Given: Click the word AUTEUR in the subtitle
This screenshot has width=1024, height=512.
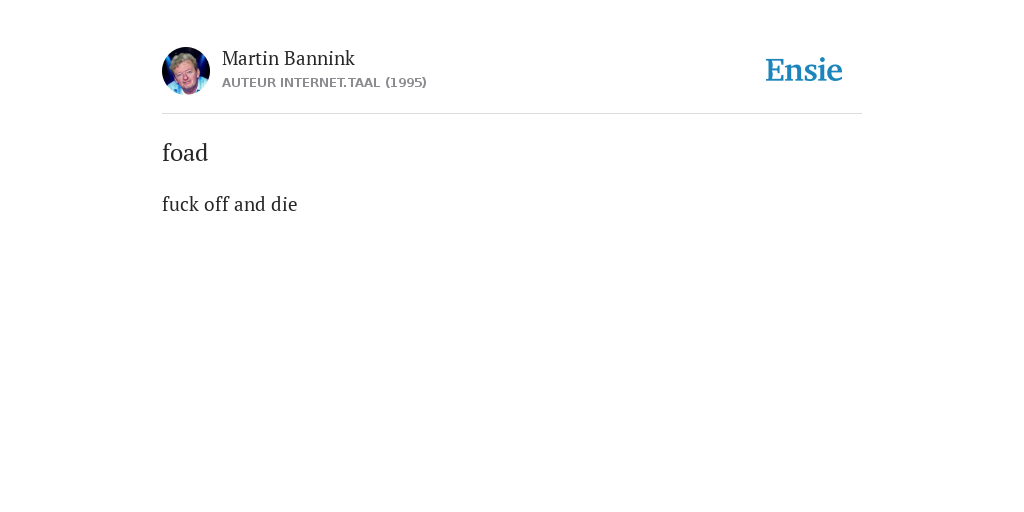Looking at the screenshot, I should (249, 82).
